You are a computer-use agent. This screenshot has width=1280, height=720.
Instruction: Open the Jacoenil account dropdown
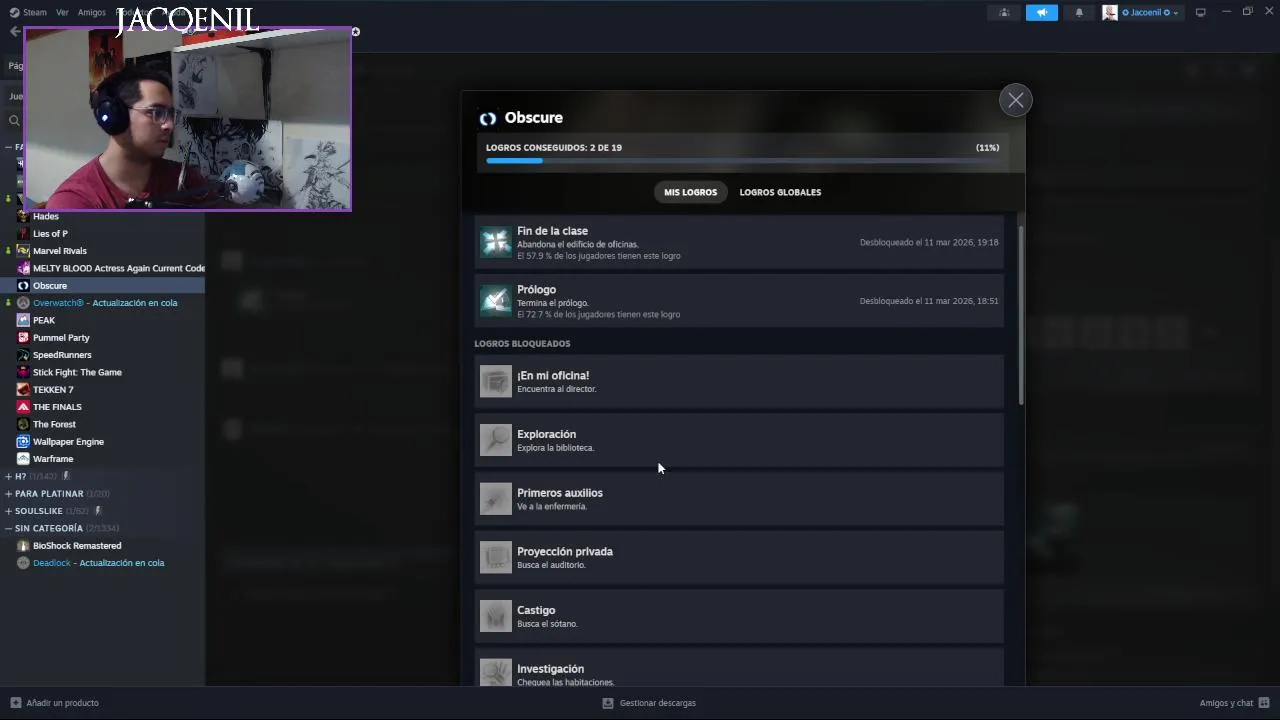pyautogui.click(x=1149, y=12)
